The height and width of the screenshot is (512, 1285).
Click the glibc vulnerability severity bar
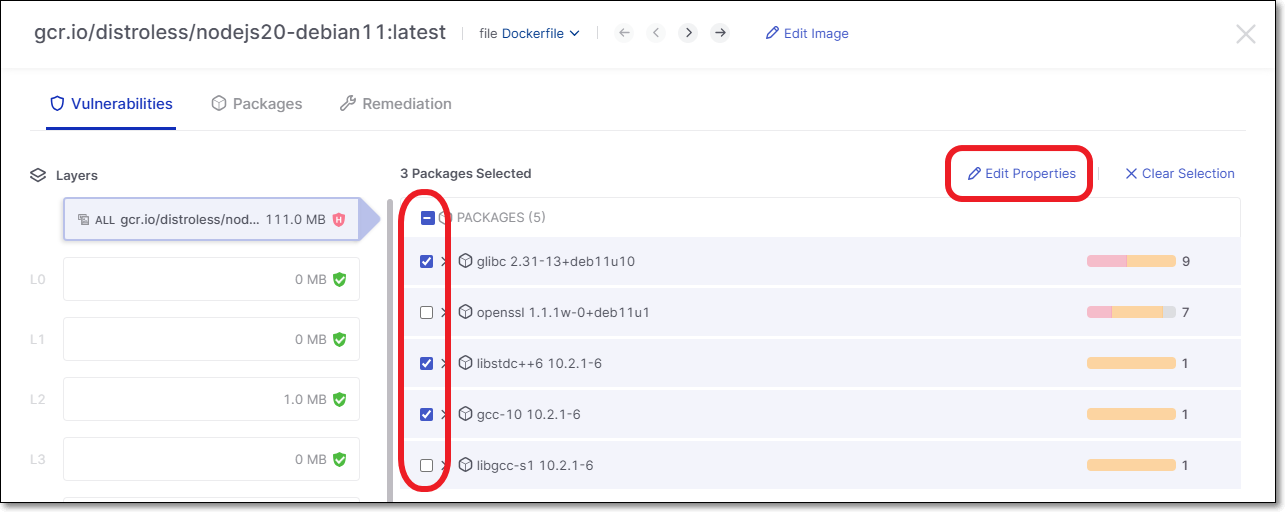(1131, 261)
